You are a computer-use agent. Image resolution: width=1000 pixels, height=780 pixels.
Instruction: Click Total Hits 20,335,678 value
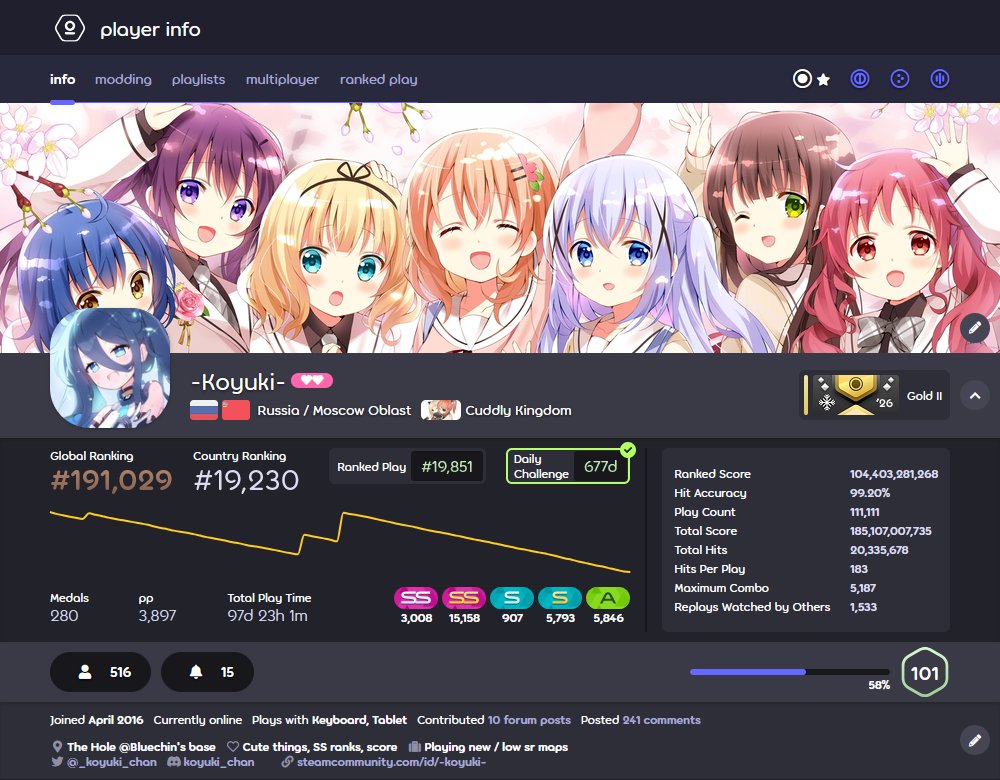pos(879,550)
